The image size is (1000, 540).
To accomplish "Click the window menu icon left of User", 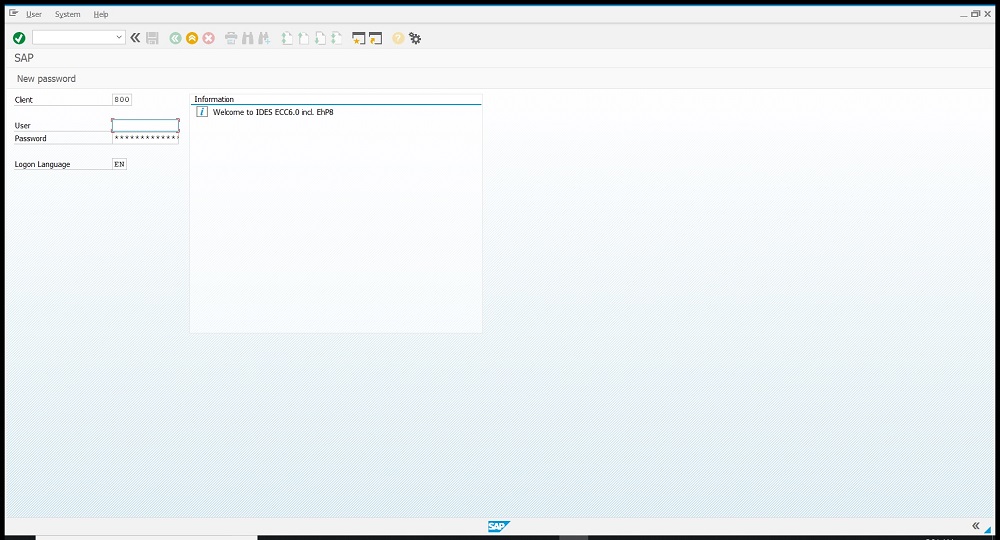I will coord(13,13).
